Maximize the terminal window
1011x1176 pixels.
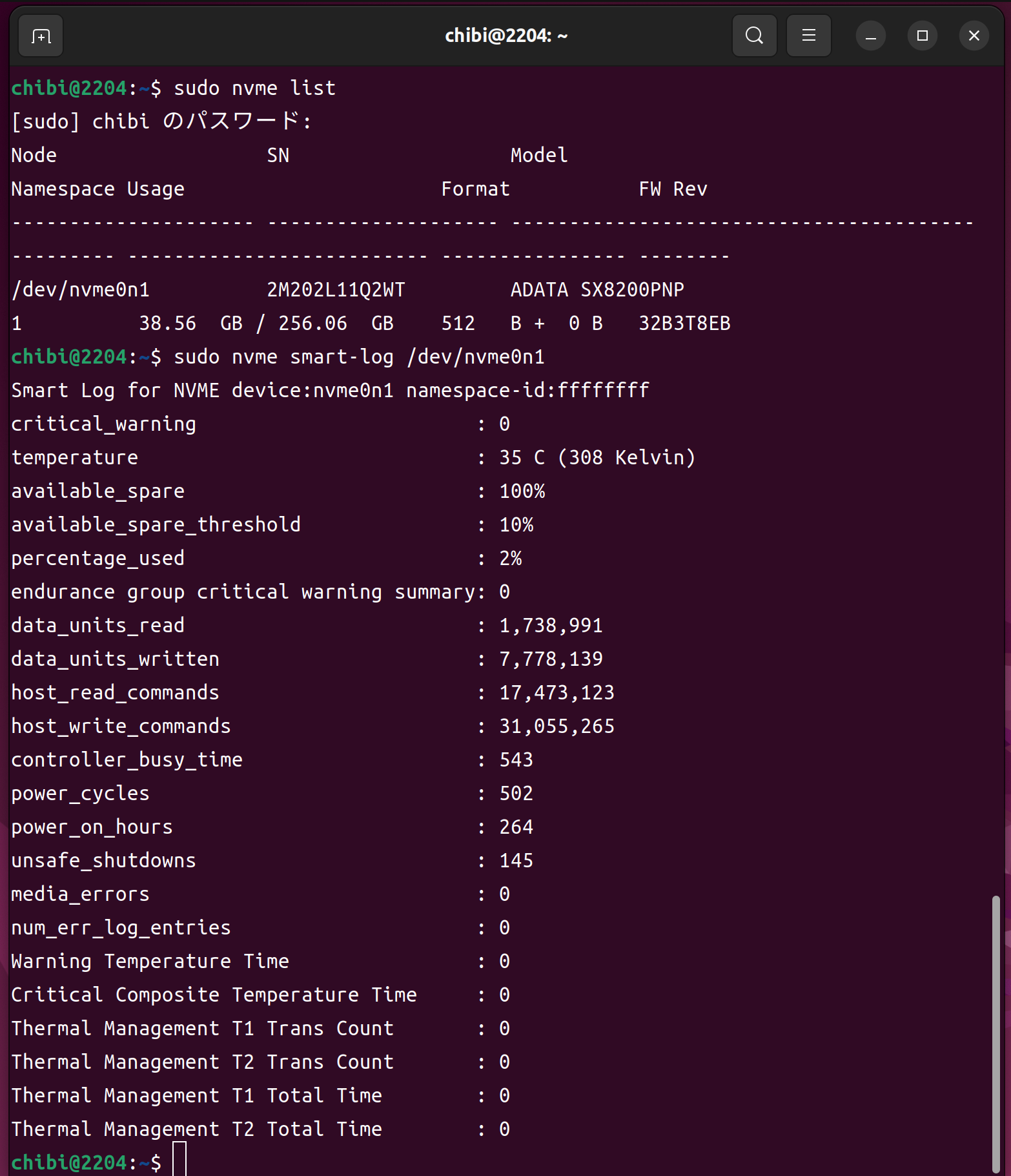coord(922,36)
